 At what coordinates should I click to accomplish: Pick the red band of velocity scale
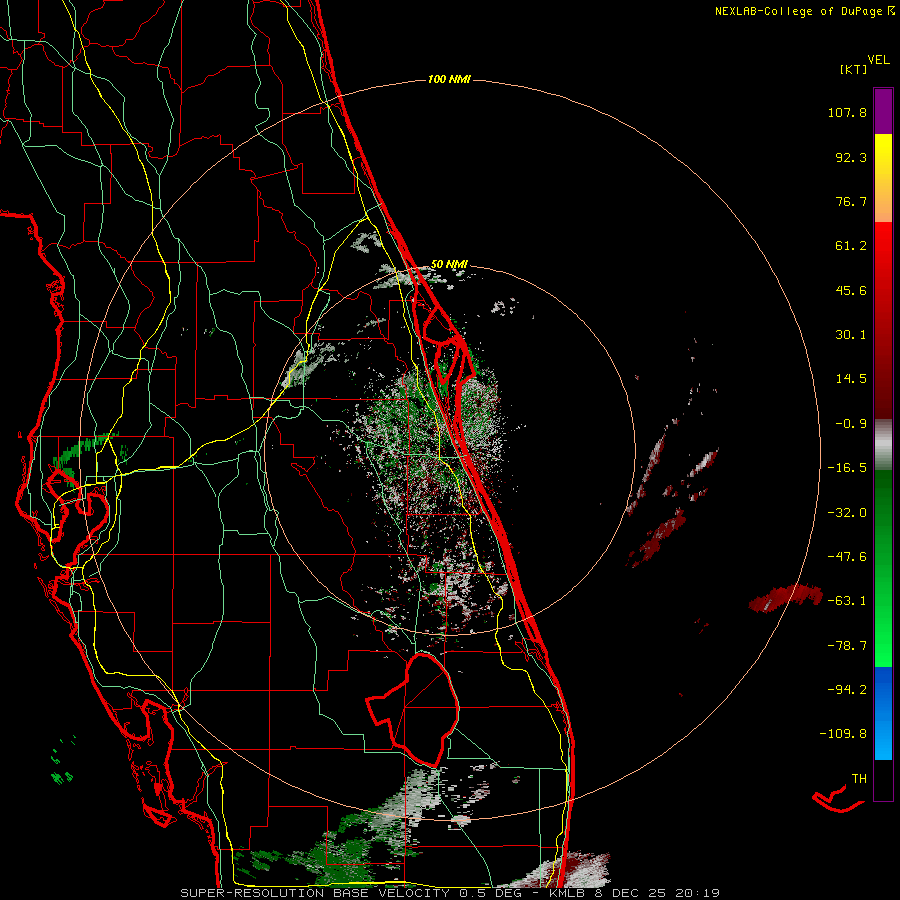883,320
